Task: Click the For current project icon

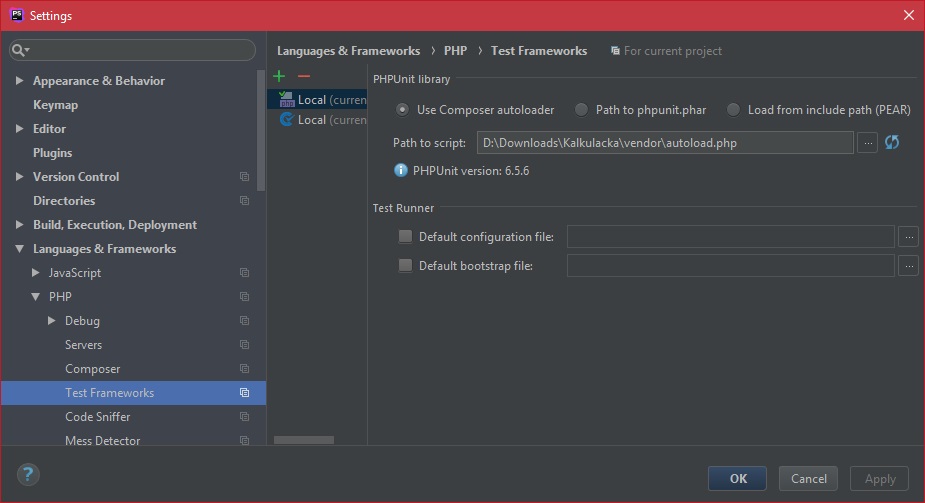Action: pyautogui.click(x=615, y=51)
